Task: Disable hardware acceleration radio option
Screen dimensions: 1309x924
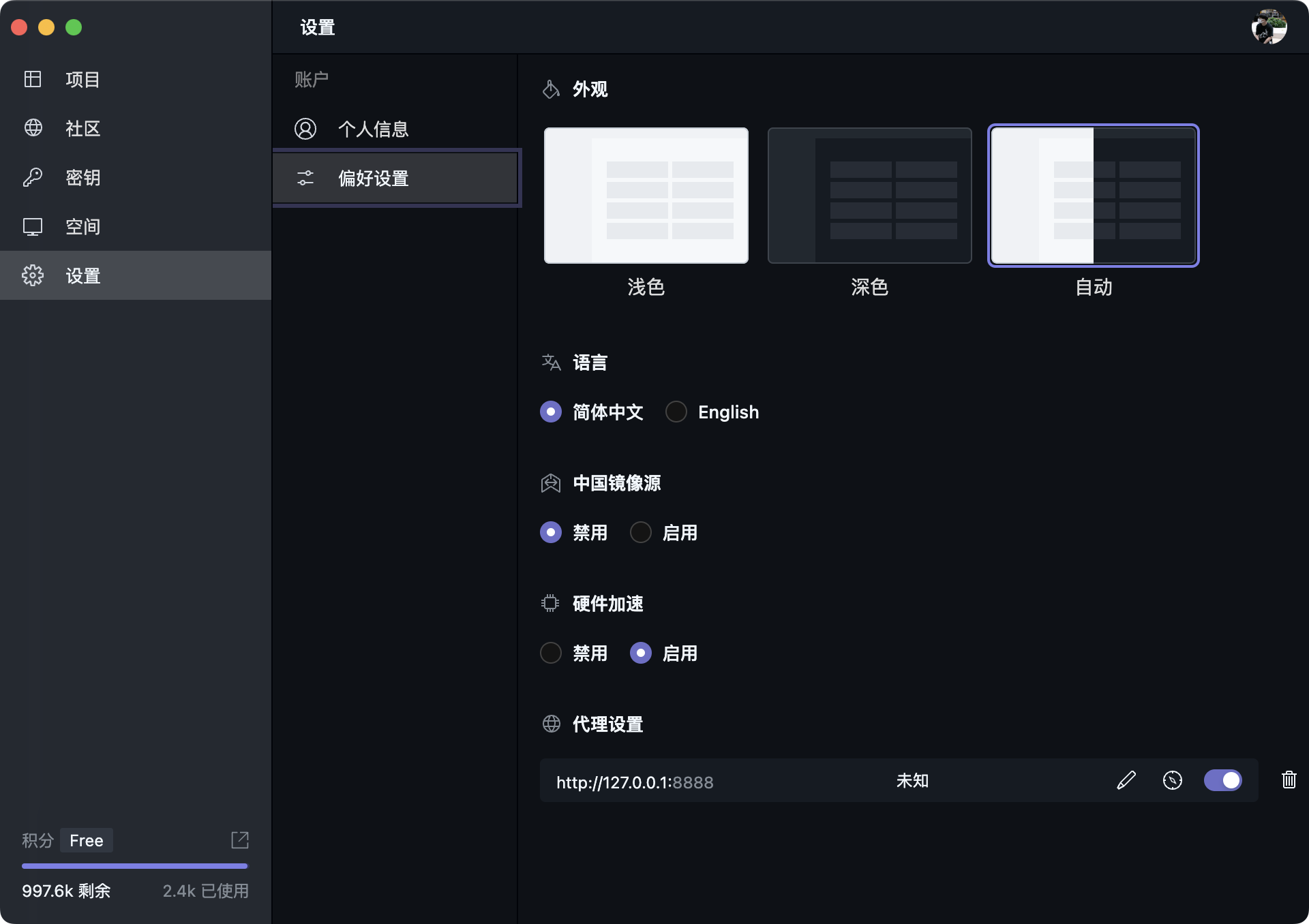Action: (x=551, y=653)
